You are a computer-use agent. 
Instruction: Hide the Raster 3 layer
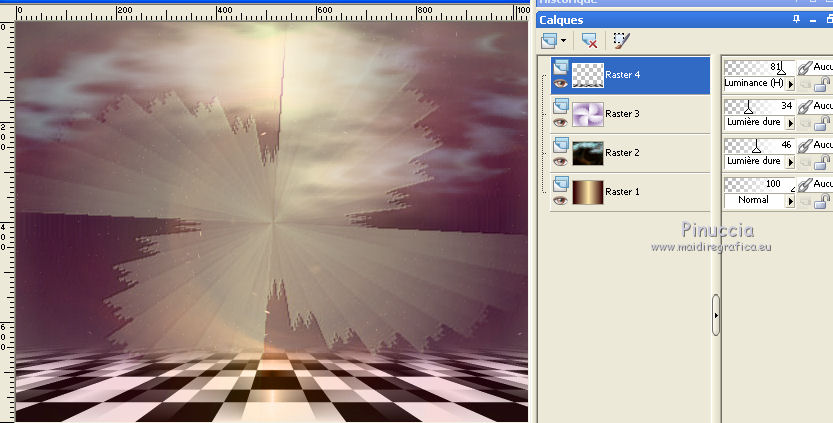click(x=560, y=123)
